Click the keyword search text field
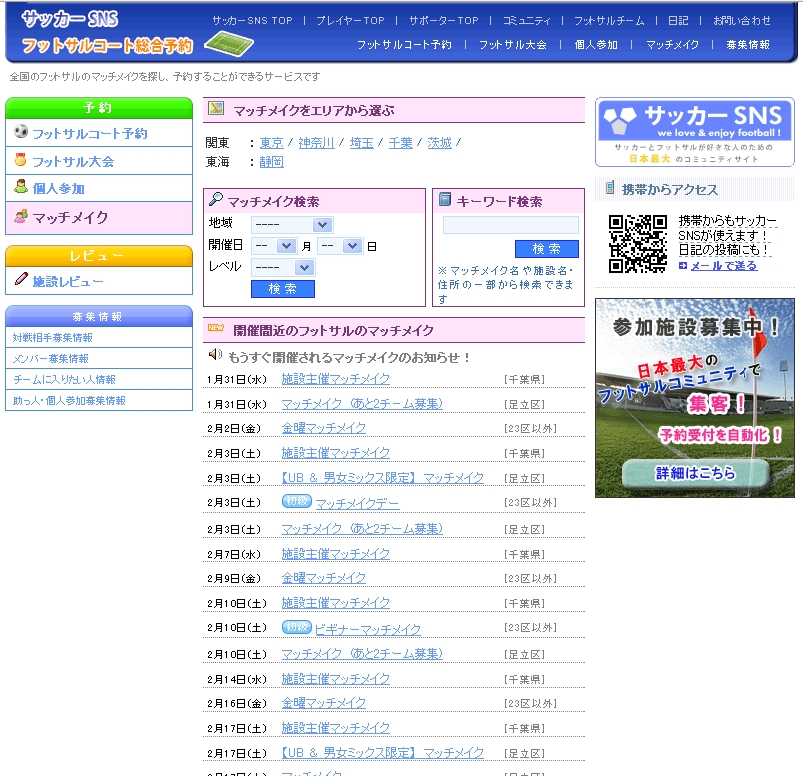The image size is (803, 776). click(x=510, y=225)
